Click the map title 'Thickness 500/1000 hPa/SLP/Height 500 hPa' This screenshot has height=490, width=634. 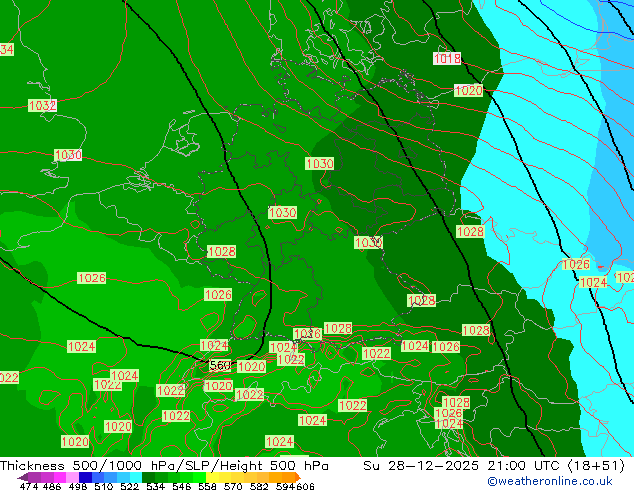[x=164, y=466]
